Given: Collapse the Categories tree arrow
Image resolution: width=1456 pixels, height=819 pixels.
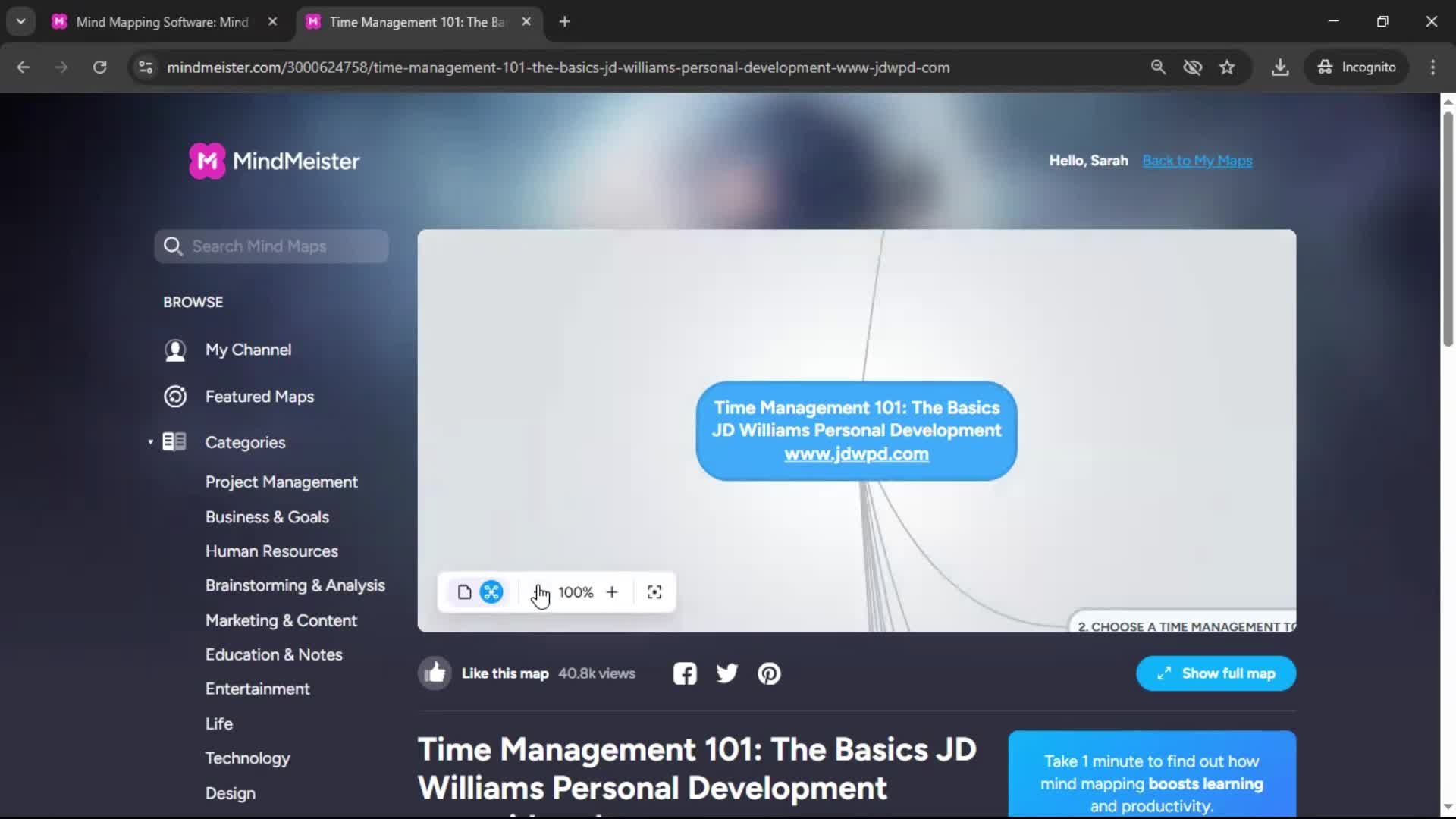Looking at the screenshot, I should 150,442.
